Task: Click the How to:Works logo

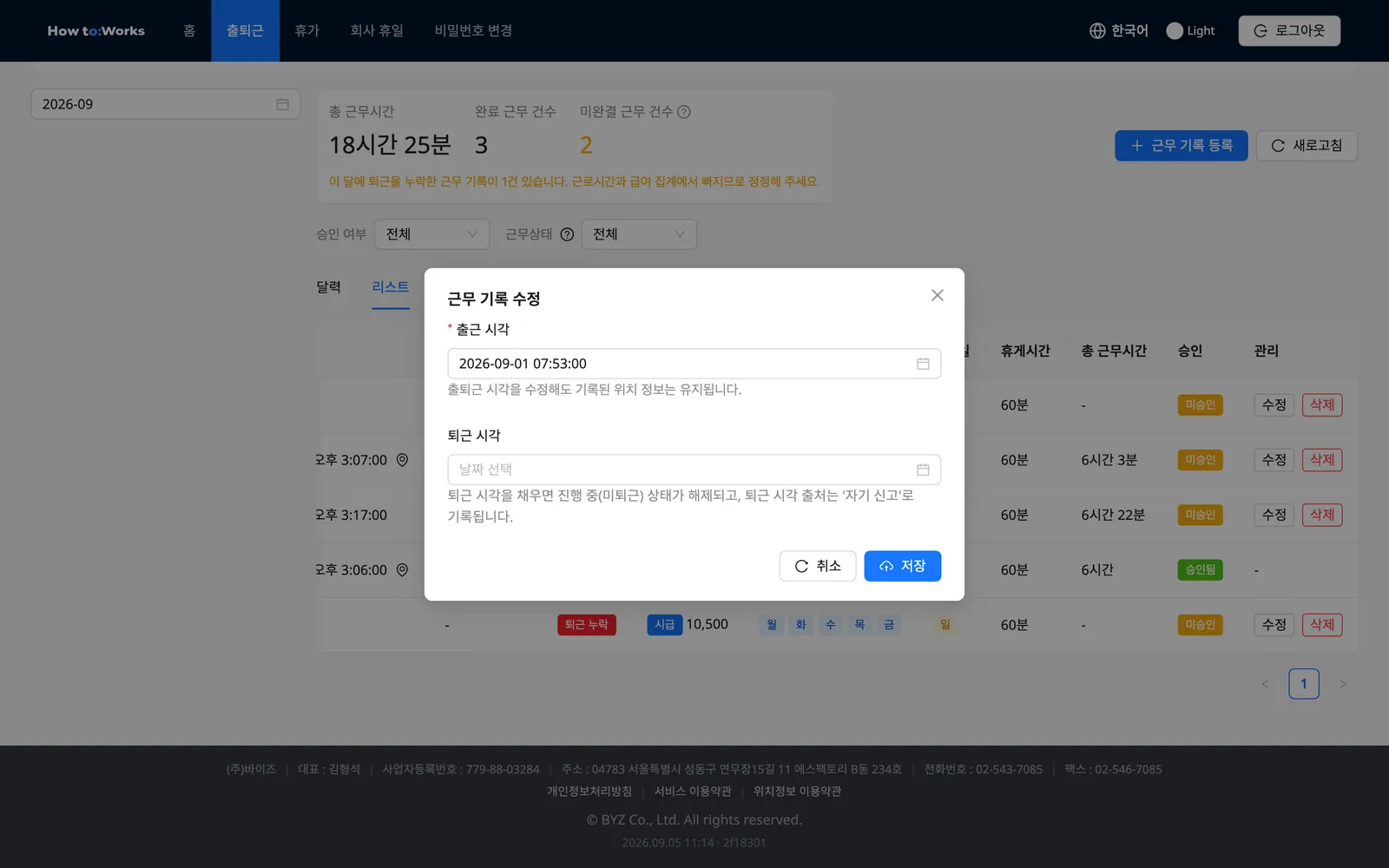Action: (96, 30)
